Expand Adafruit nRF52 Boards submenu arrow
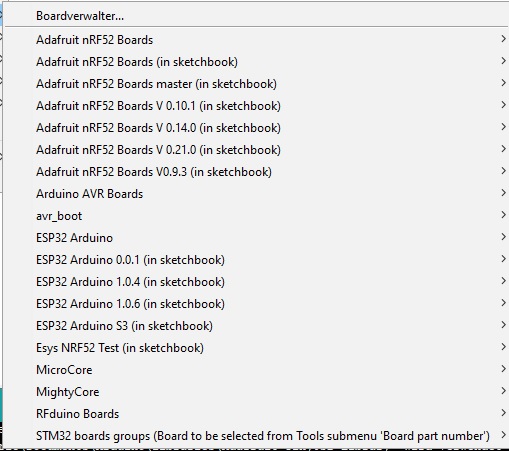The image size is (509, 451). click(x=503, y=39)
